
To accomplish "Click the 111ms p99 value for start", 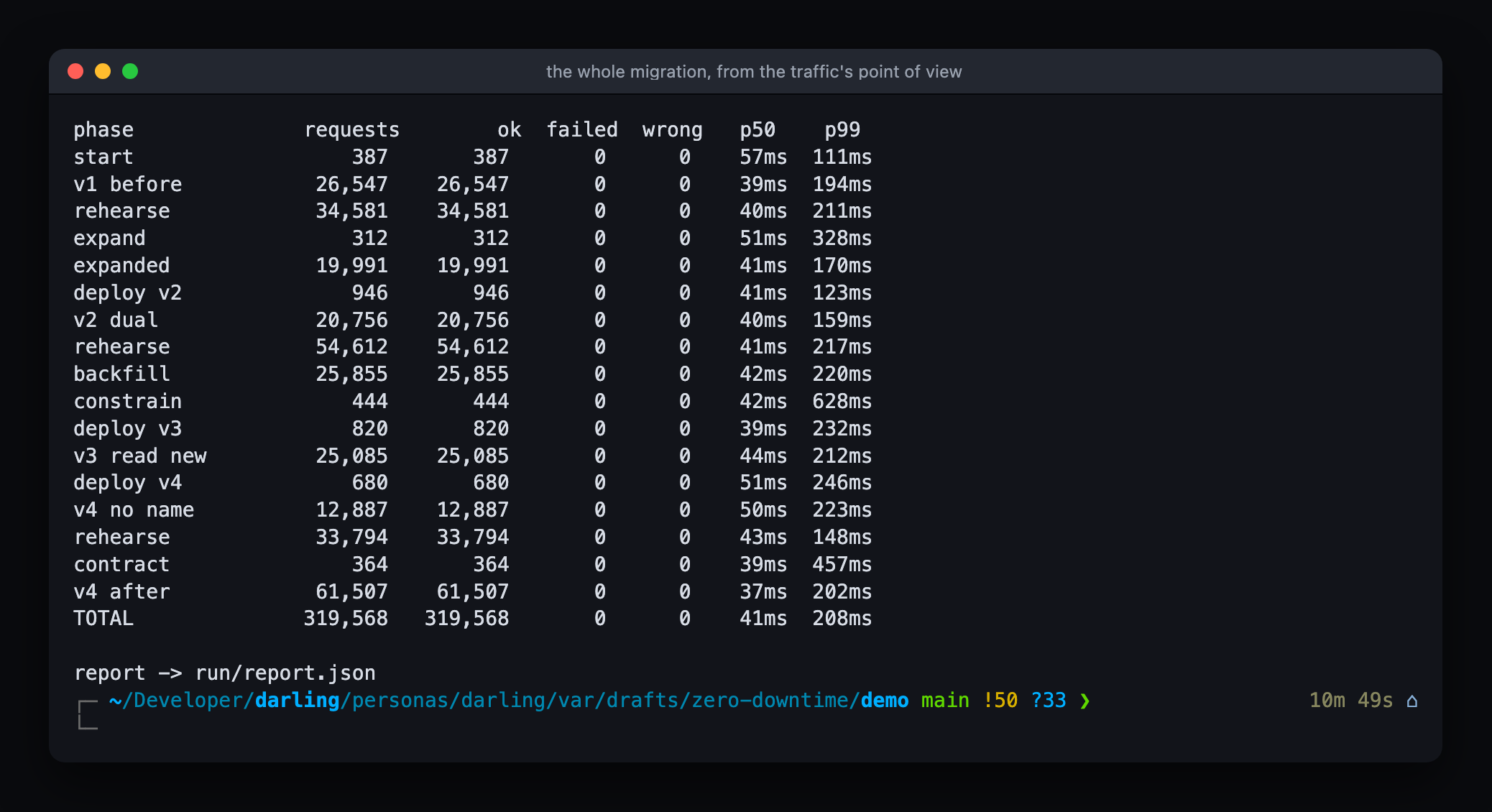I will 842,157.
